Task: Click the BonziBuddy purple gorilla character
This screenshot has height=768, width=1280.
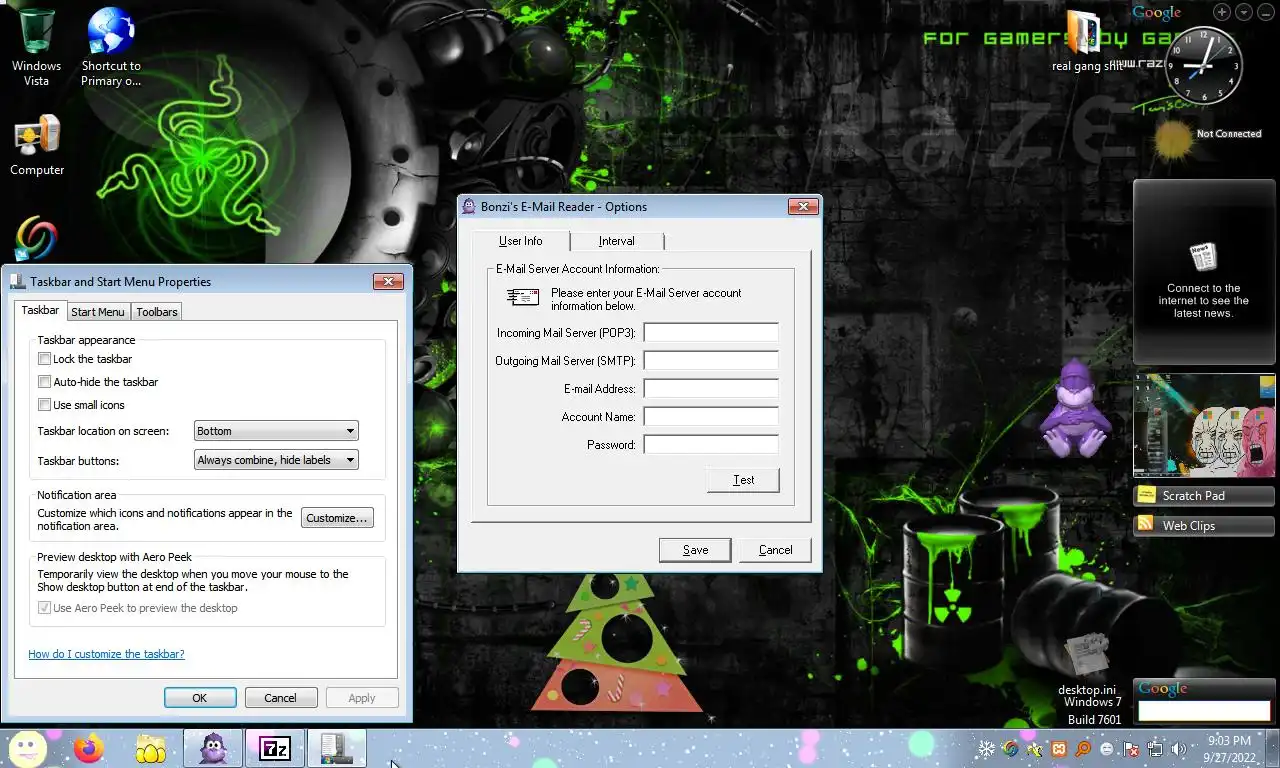Action: (1075, 409)
